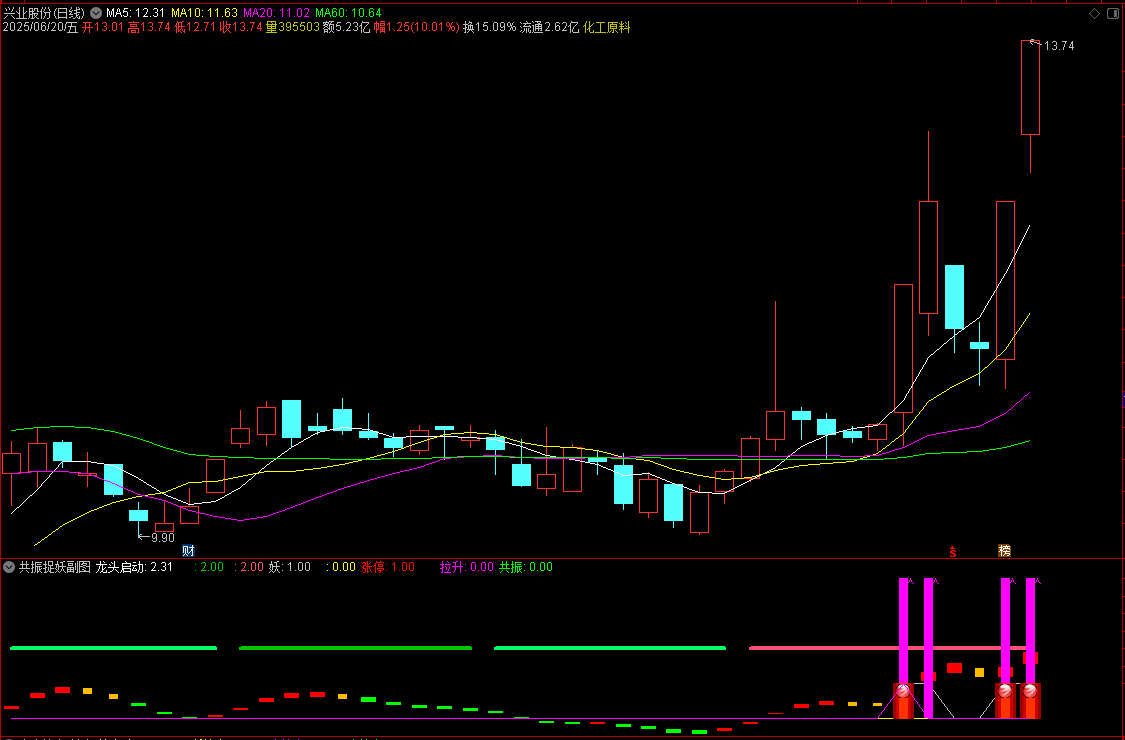Image resolution: width=1125 pixels, height=740 pixels.
Task: Click the change value 幅1.25(10.01%)
Action: click(416, 27)
